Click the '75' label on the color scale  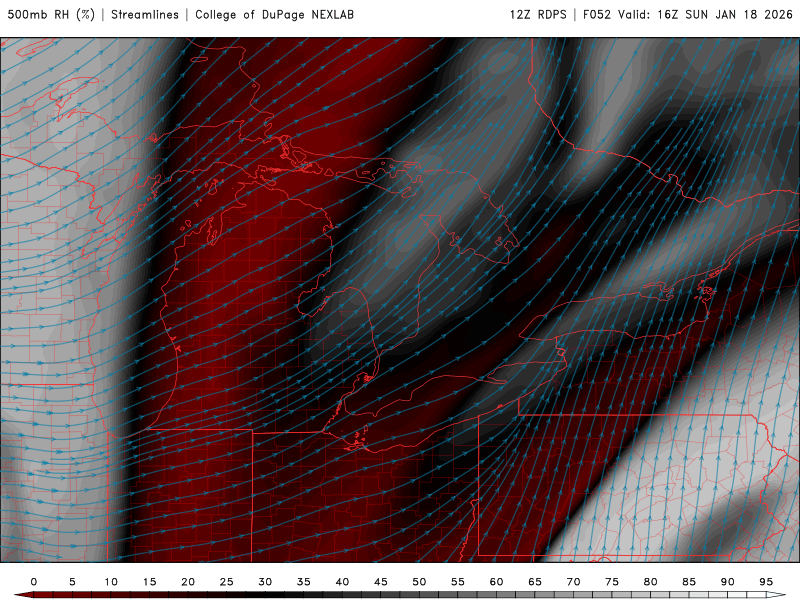coord(612,582)
